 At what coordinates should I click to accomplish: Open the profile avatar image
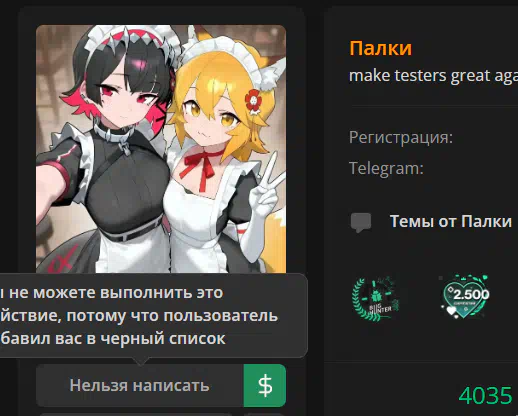click(161, 149)
